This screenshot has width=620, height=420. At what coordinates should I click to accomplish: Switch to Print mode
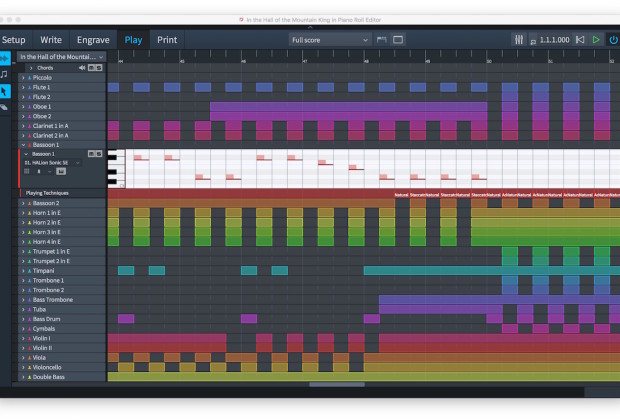tap(167, 40)
